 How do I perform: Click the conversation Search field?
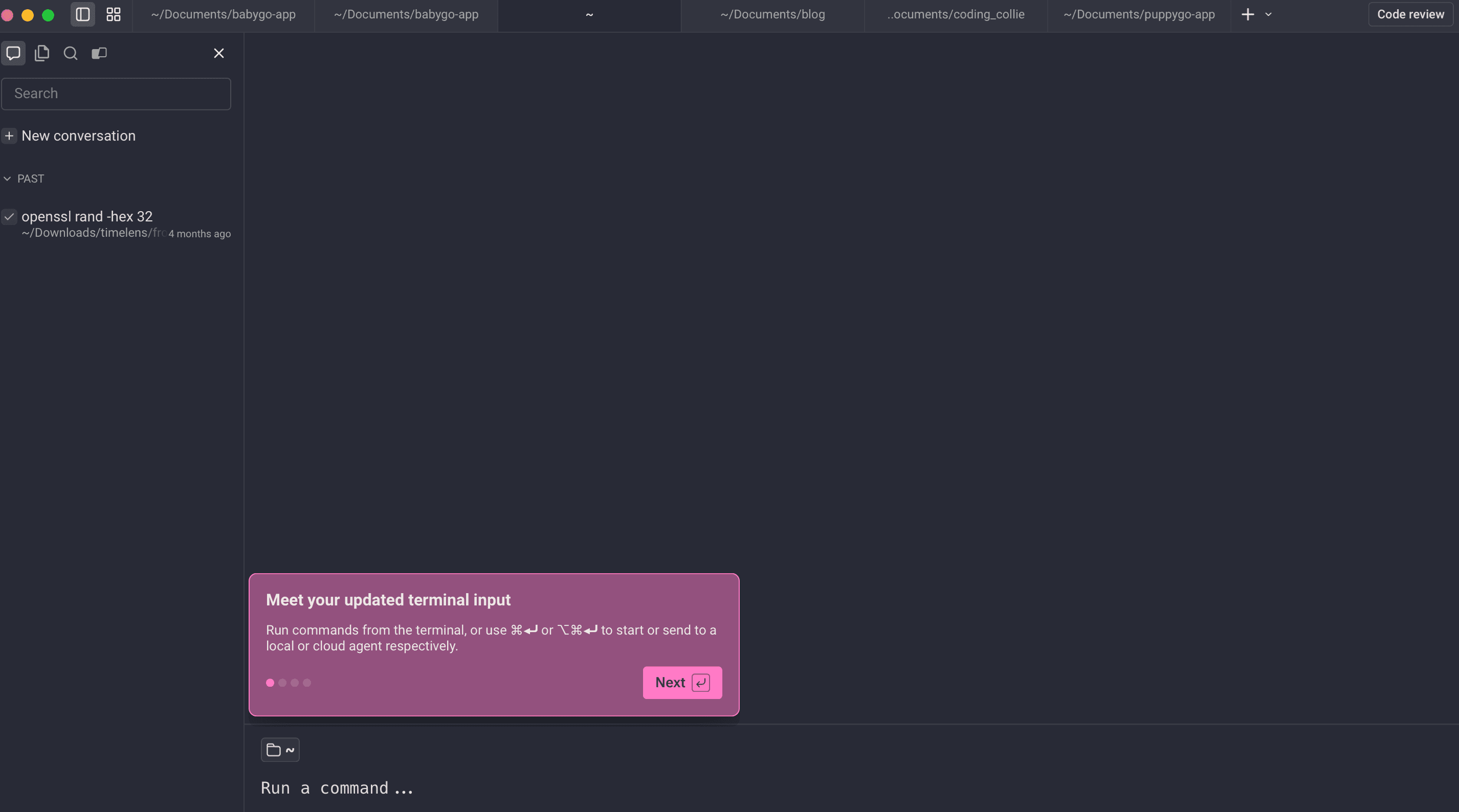point(116,94)
